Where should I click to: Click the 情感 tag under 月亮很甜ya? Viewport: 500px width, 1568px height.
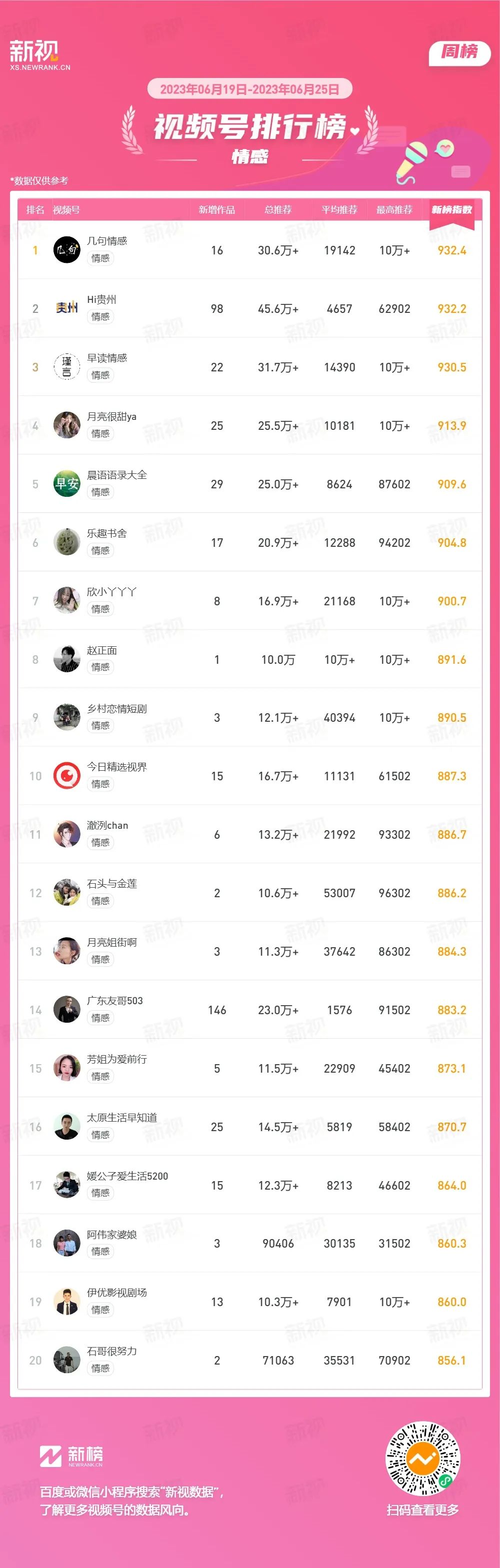[x=100, y=433]
